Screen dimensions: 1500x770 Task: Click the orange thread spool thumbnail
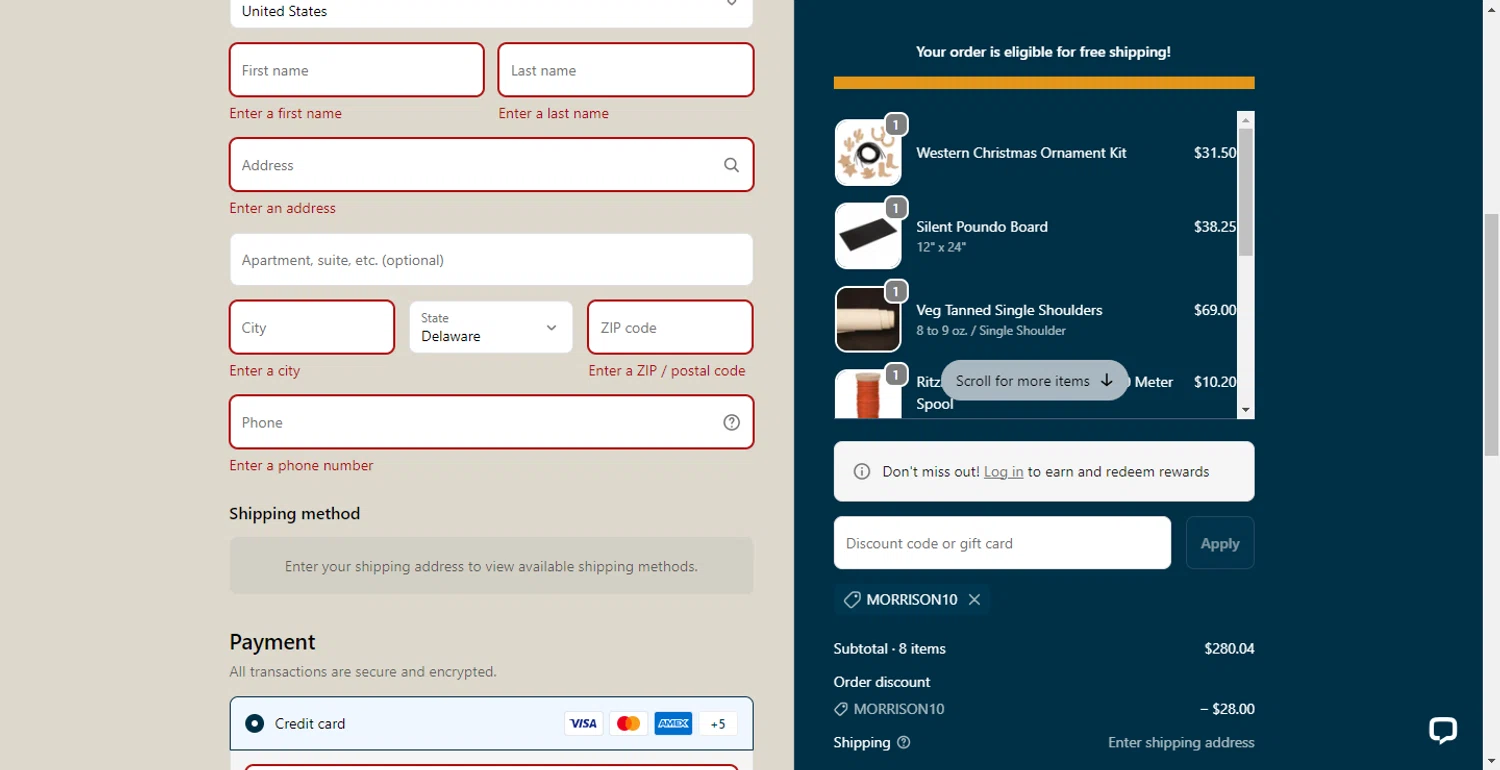868,394
